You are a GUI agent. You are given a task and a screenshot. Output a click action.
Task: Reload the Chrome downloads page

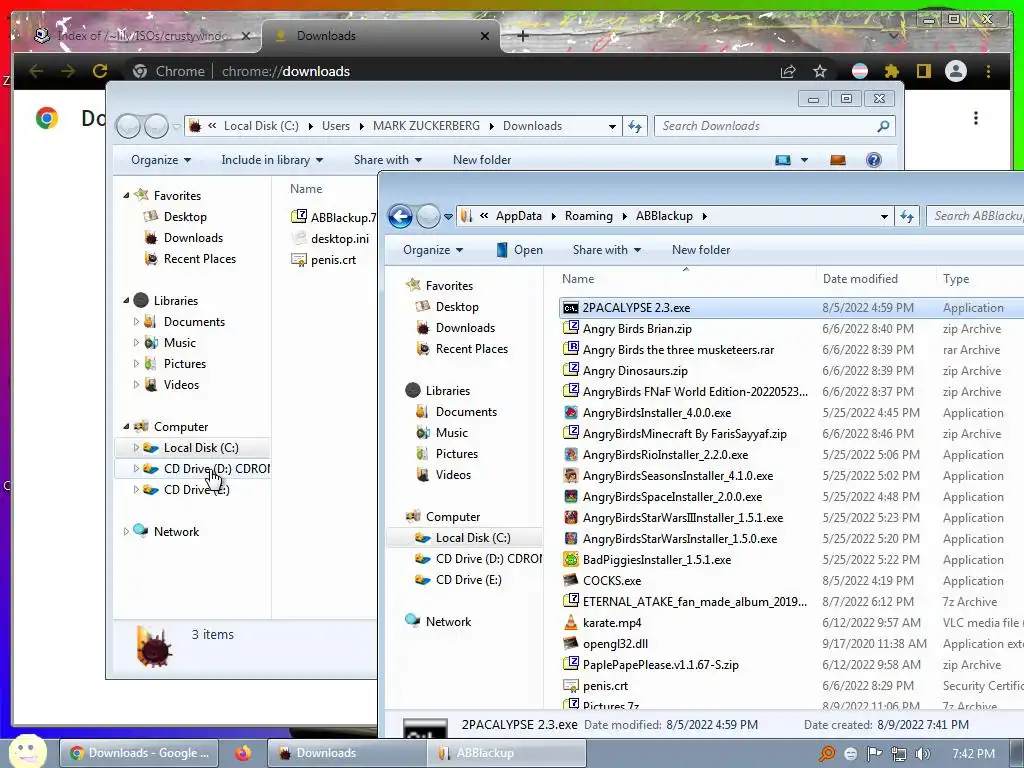(100, 71)
